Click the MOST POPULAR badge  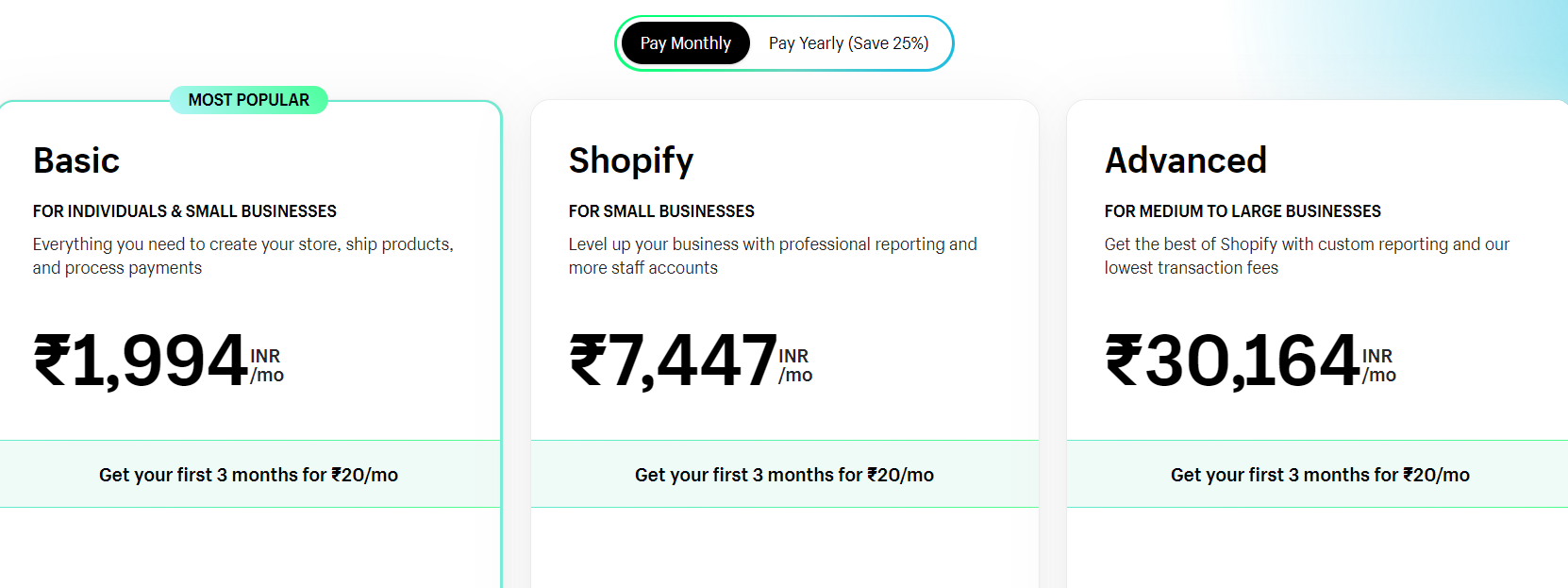[248, 100]
